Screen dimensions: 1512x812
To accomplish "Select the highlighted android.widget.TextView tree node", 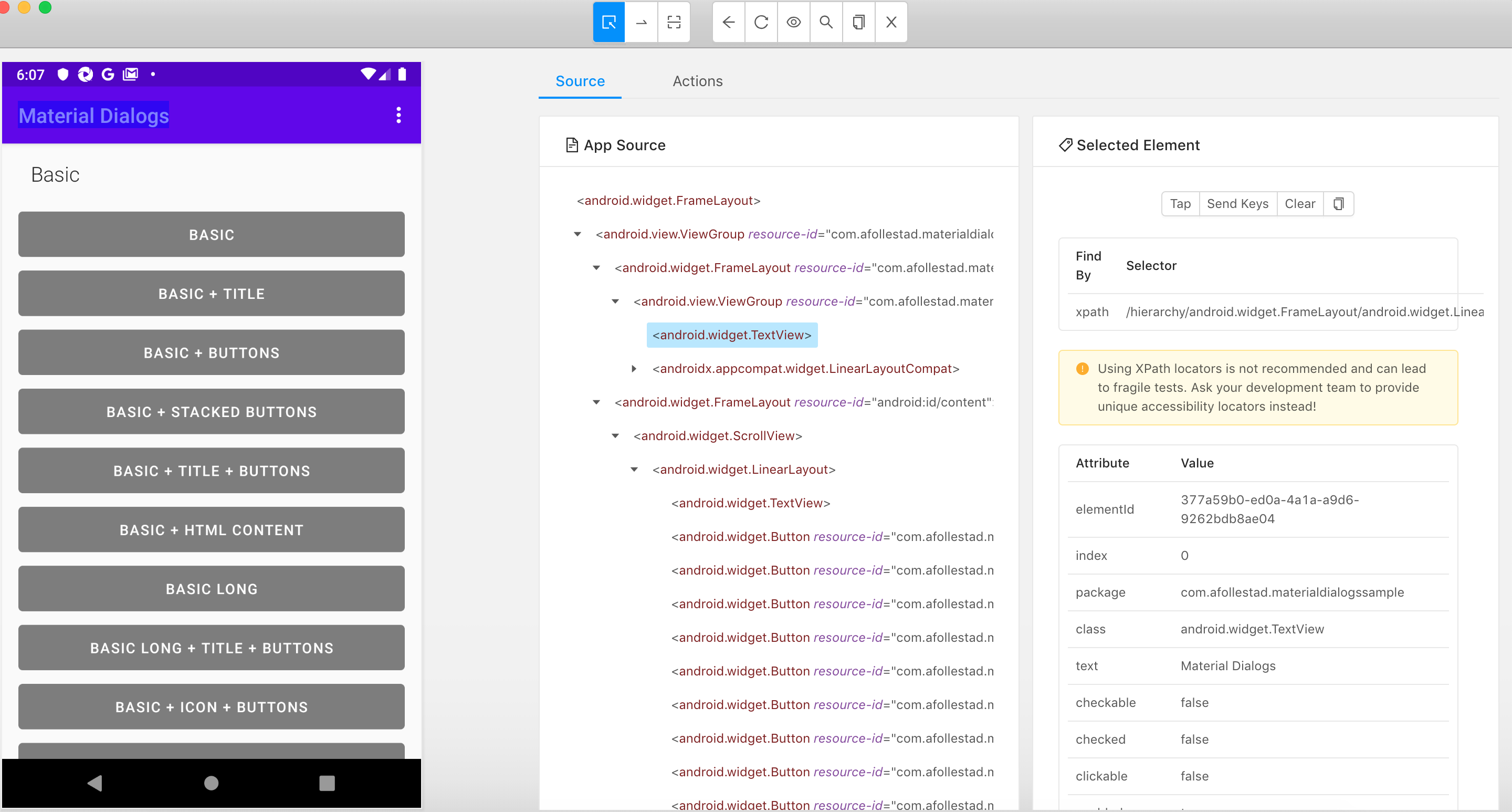I will 731,335.
